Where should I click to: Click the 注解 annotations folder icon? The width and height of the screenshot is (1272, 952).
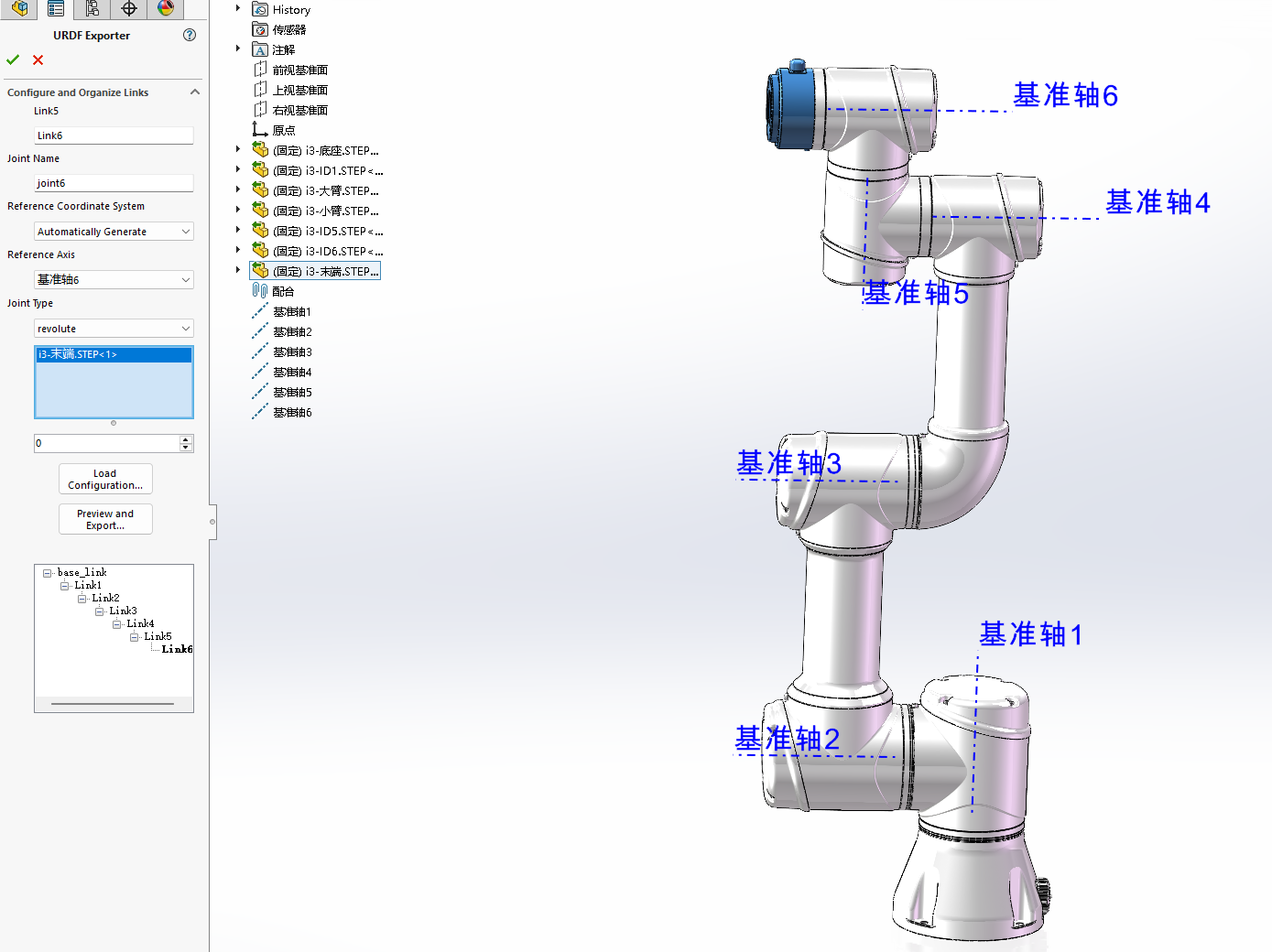[260, 49]
